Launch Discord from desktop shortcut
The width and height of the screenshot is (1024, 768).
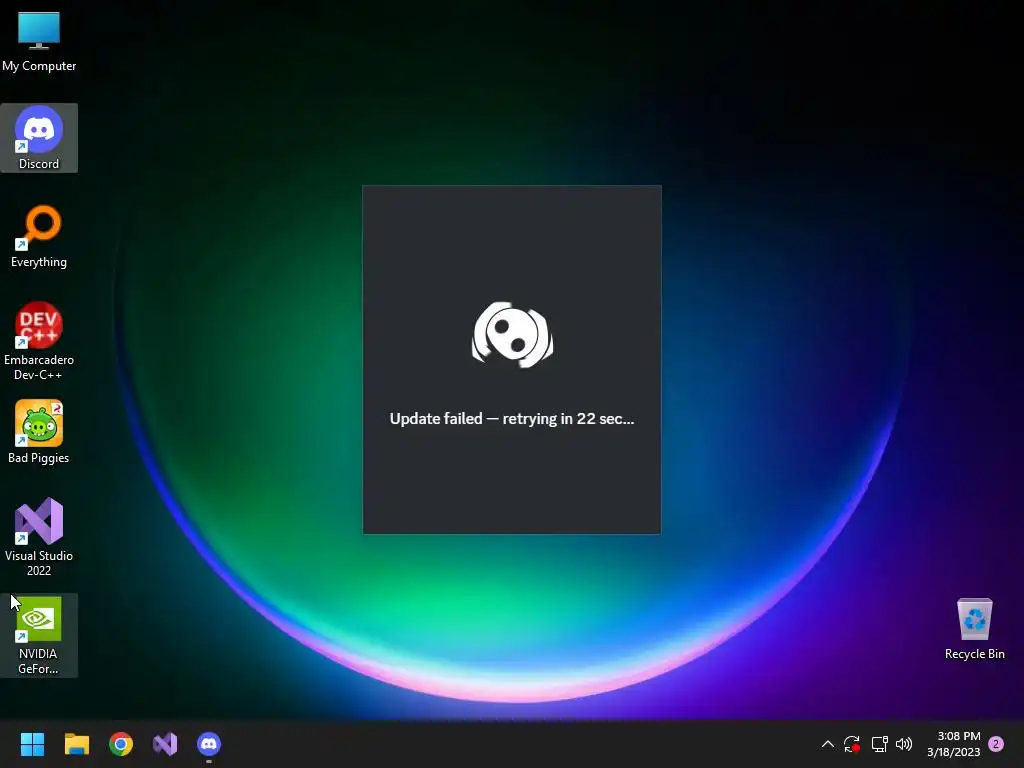tap(39, 138)
